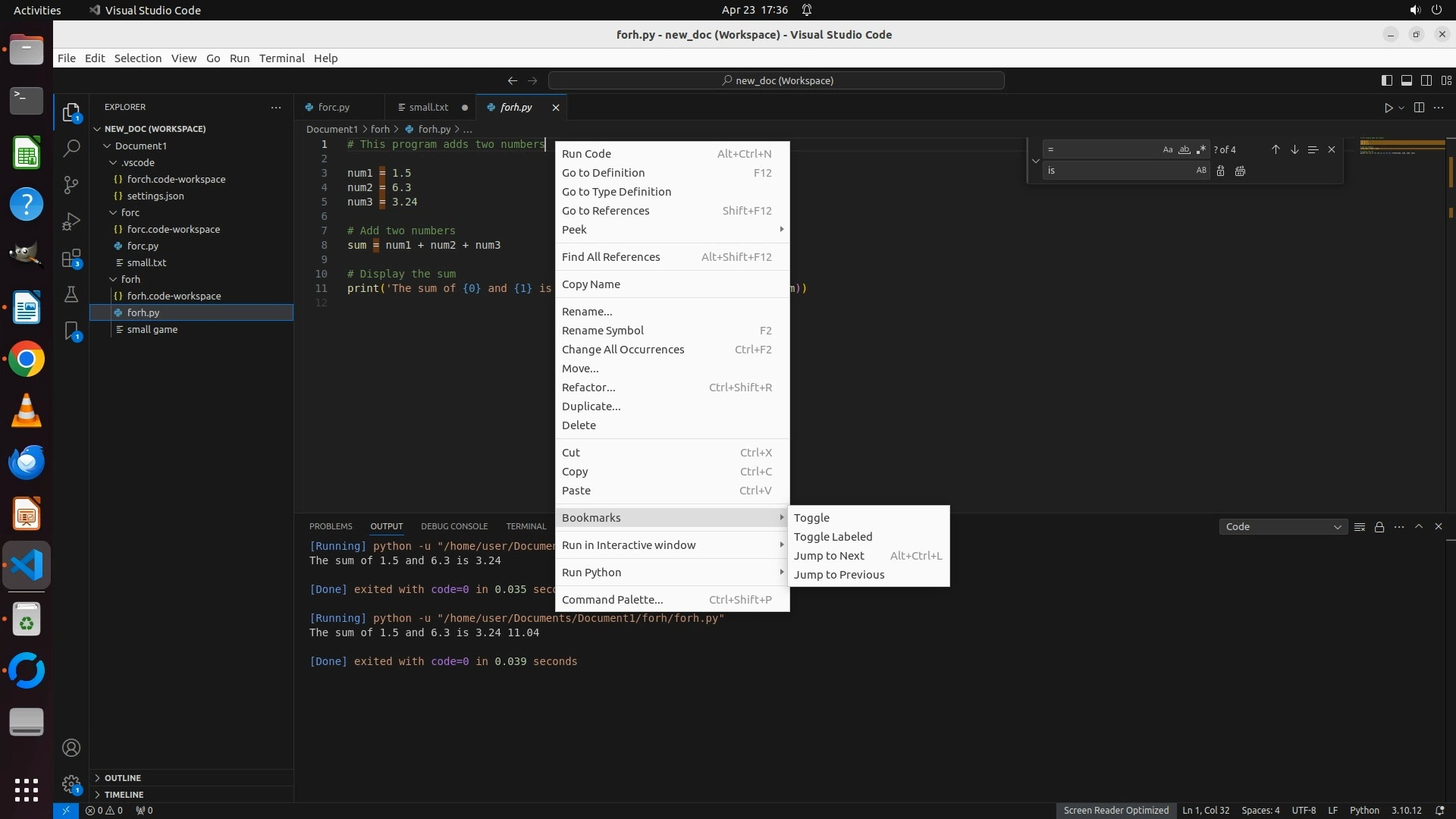Toggle Preserve Case in replace box

pyautogui.click(x=1200, y=171)
